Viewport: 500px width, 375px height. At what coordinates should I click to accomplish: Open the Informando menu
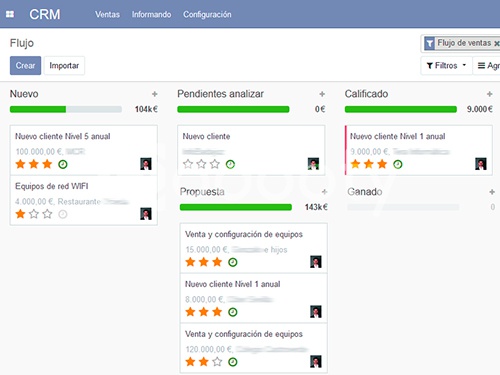[151, 15]
